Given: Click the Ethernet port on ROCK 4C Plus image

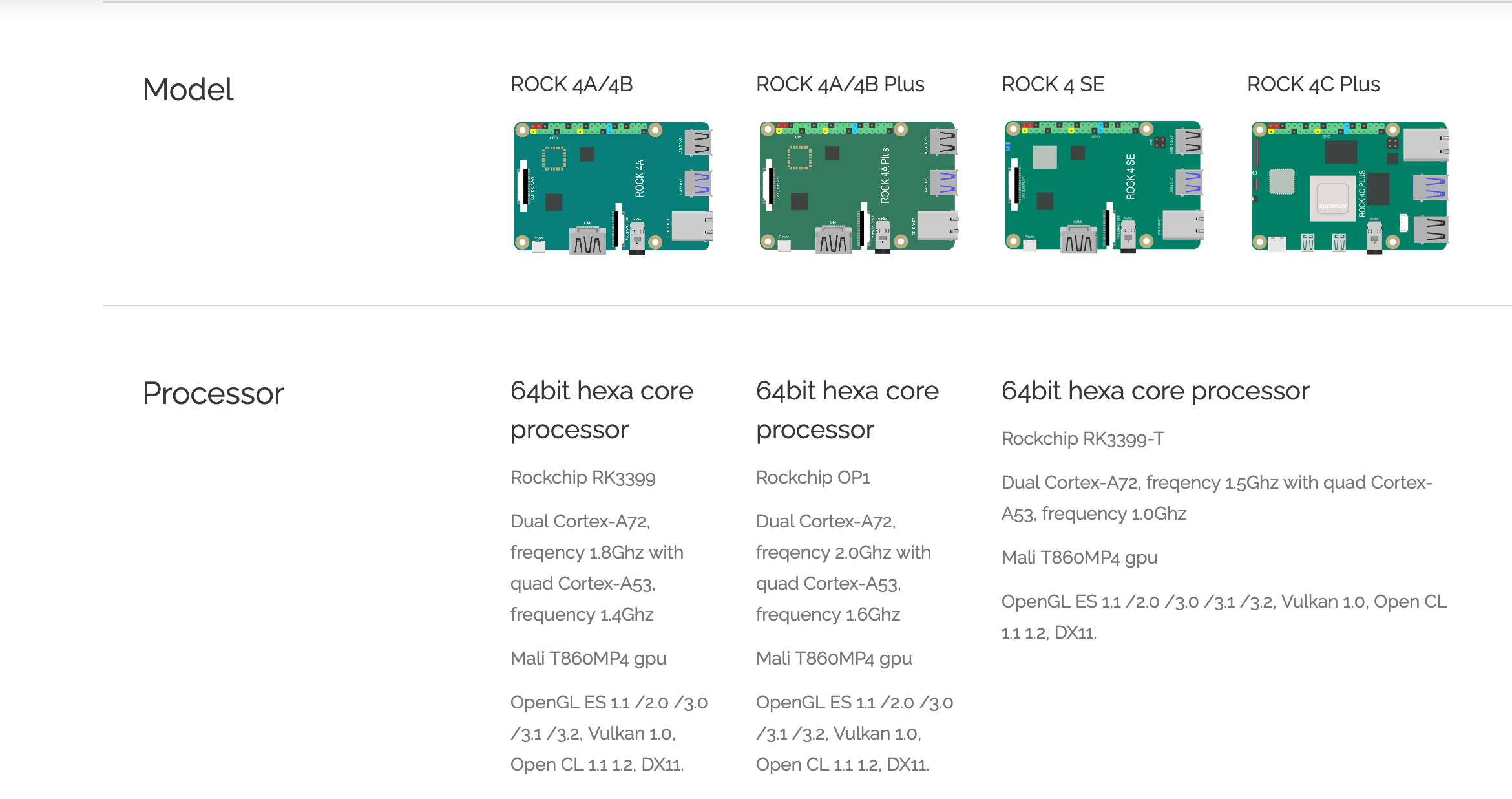Looking at the screenshot, I should 1425,145.
